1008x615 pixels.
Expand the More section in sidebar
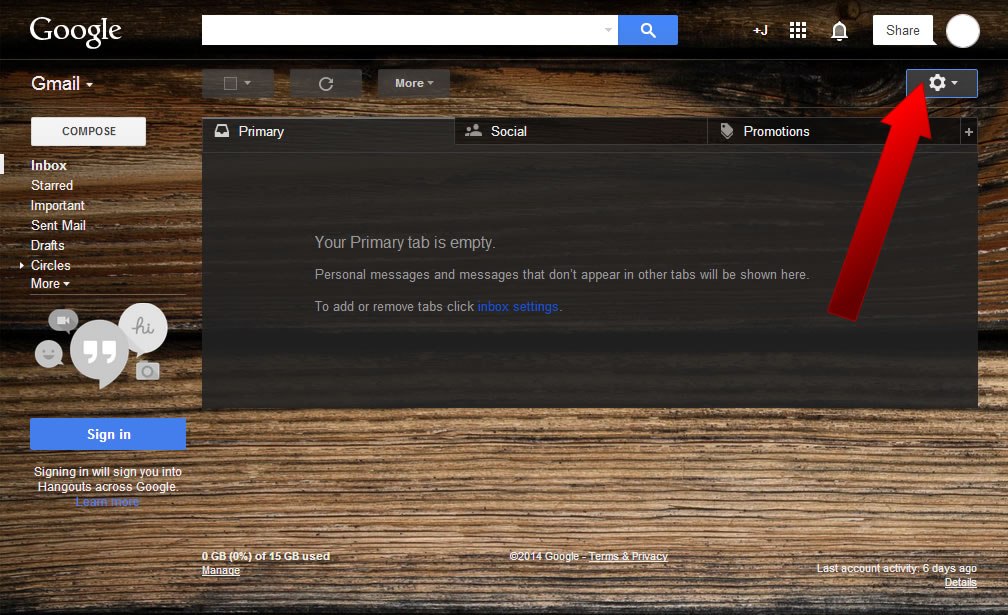click(49, 283)
